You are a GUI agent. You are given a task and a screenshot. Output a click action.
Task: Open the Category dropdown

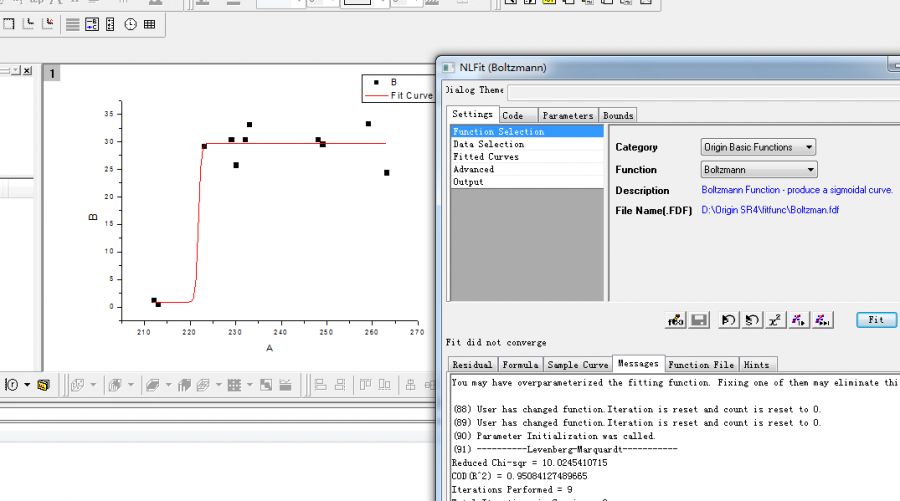coord(758,147)
